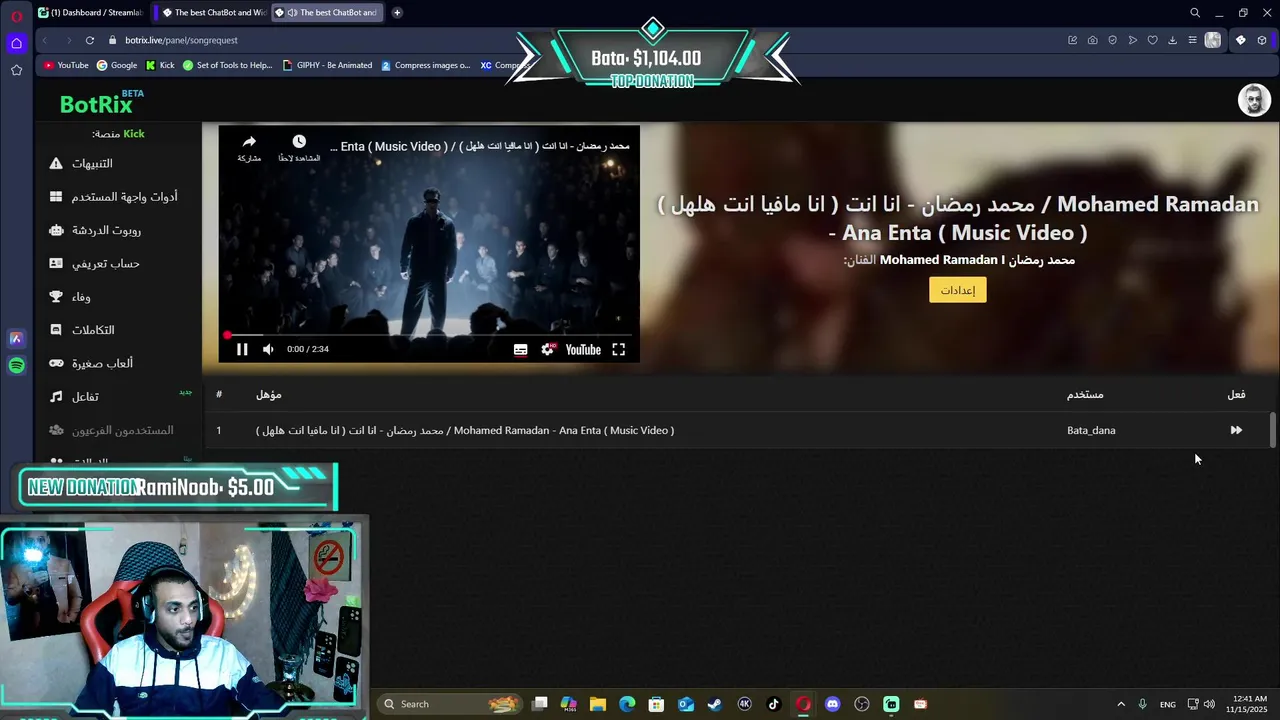Click the heart bookmark toolbar icon

(x=1152, y=40)
